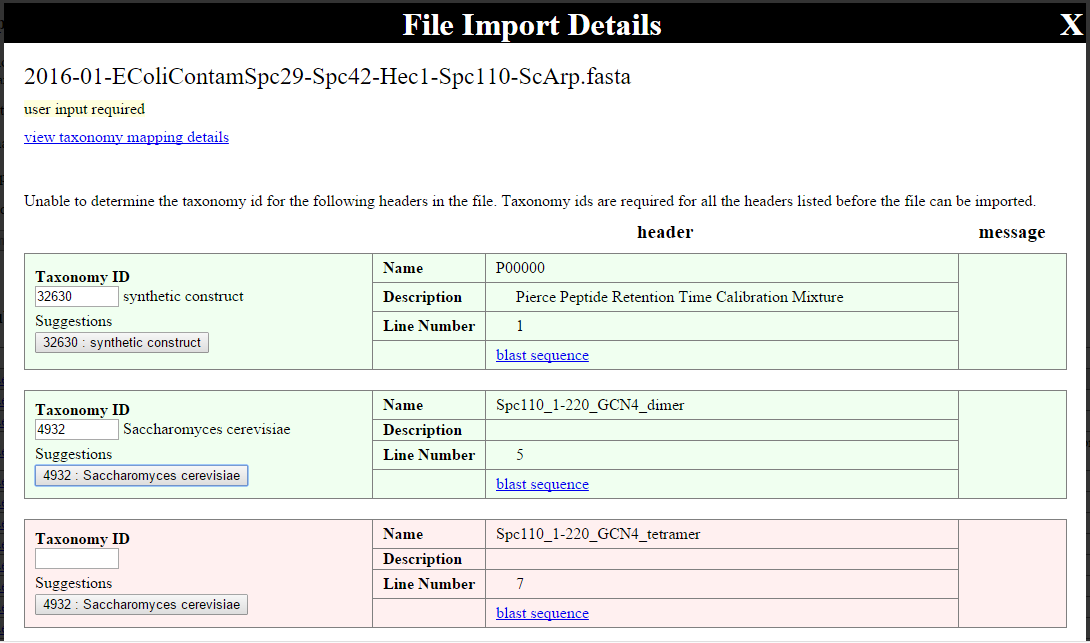Pick 4932 Saccharomyces cerevisiae suggestion for the dimer entry

[141, 475]
